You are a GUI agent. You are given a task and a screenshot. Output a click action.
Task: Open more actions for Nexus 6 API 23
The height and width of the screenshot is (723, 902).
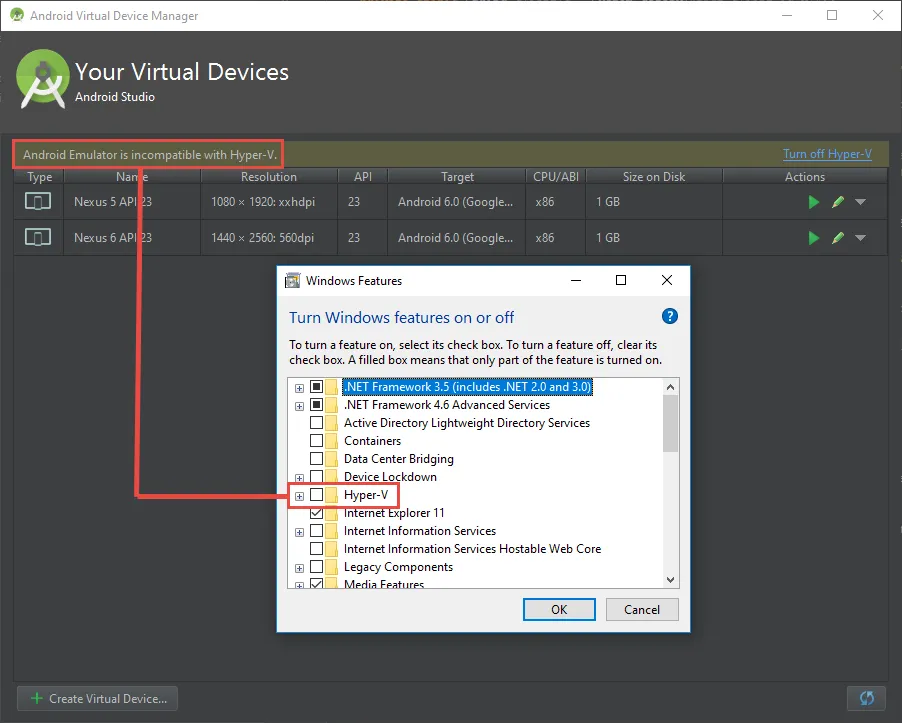coord(861,238)
